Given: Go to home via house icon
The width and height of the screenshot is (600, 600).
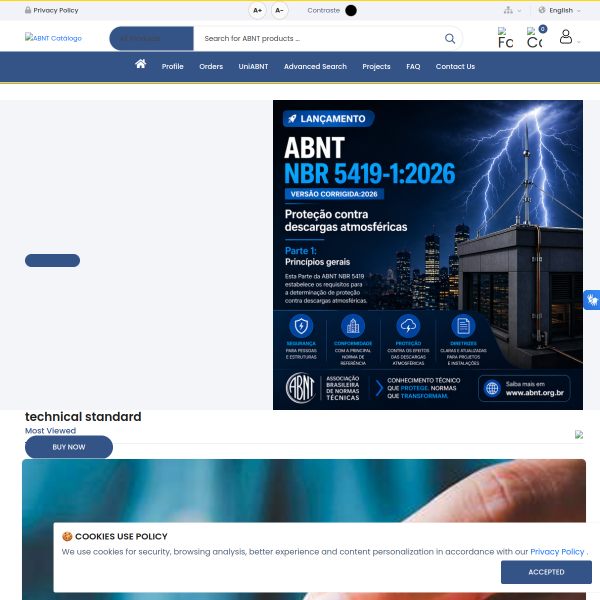Looking at the screenshot, I should point(140,64).
